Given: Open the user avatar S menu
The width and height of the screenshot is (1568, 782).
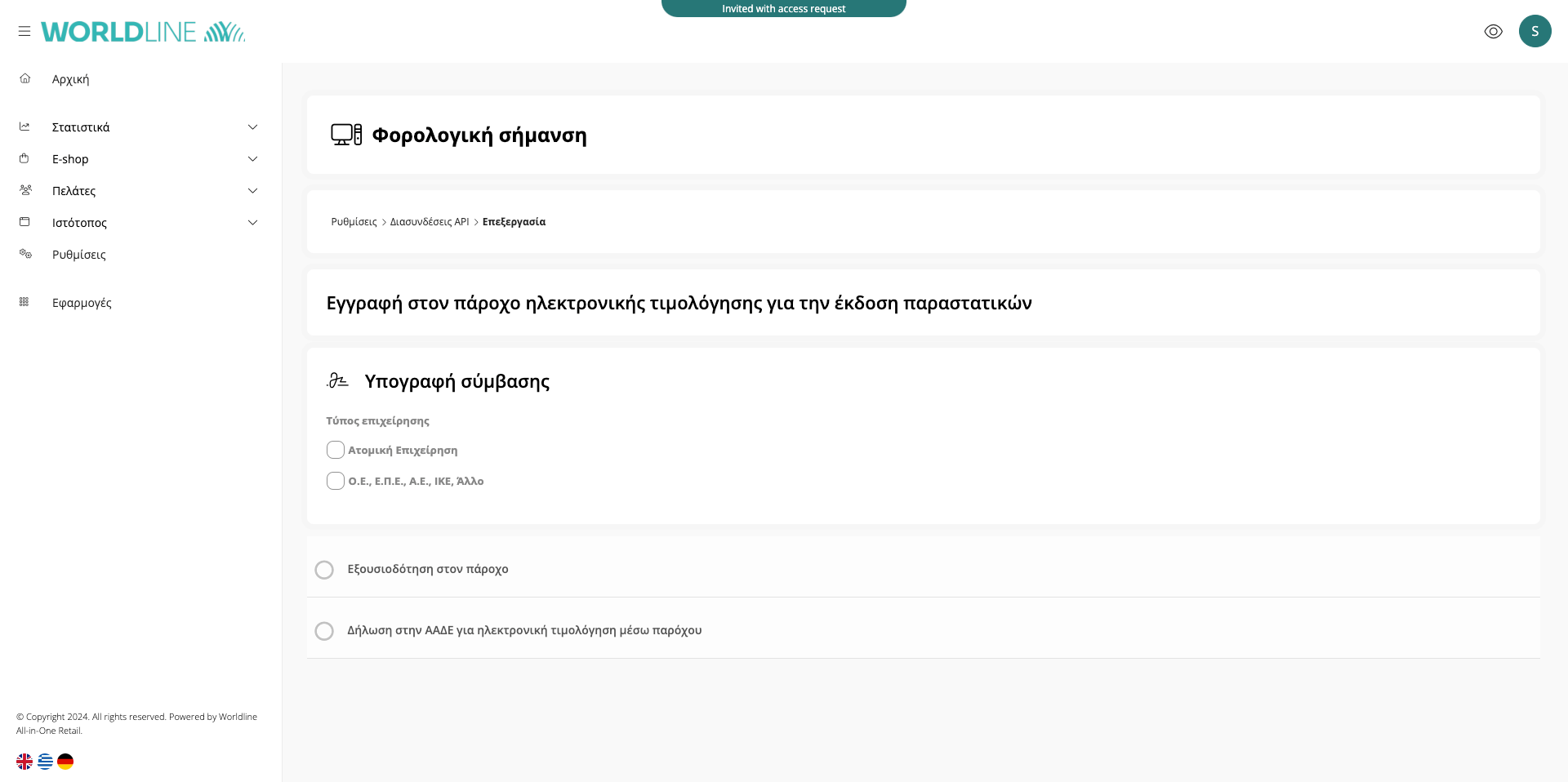Looking at the screenshot, I should [x=1535, y=31].
